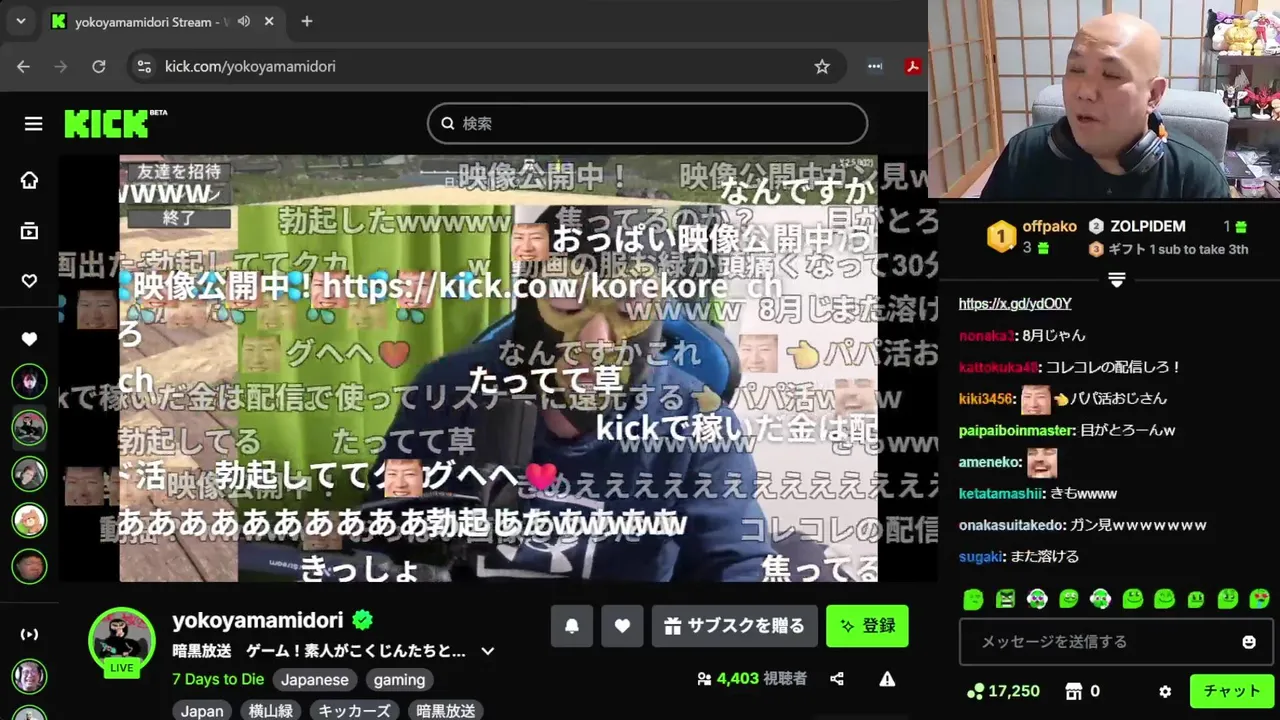Screen dimensions: 1280x720
Task: Click the サブスクを贈る gift subs button
Action: pyautogui.click(x=735, y=626)
